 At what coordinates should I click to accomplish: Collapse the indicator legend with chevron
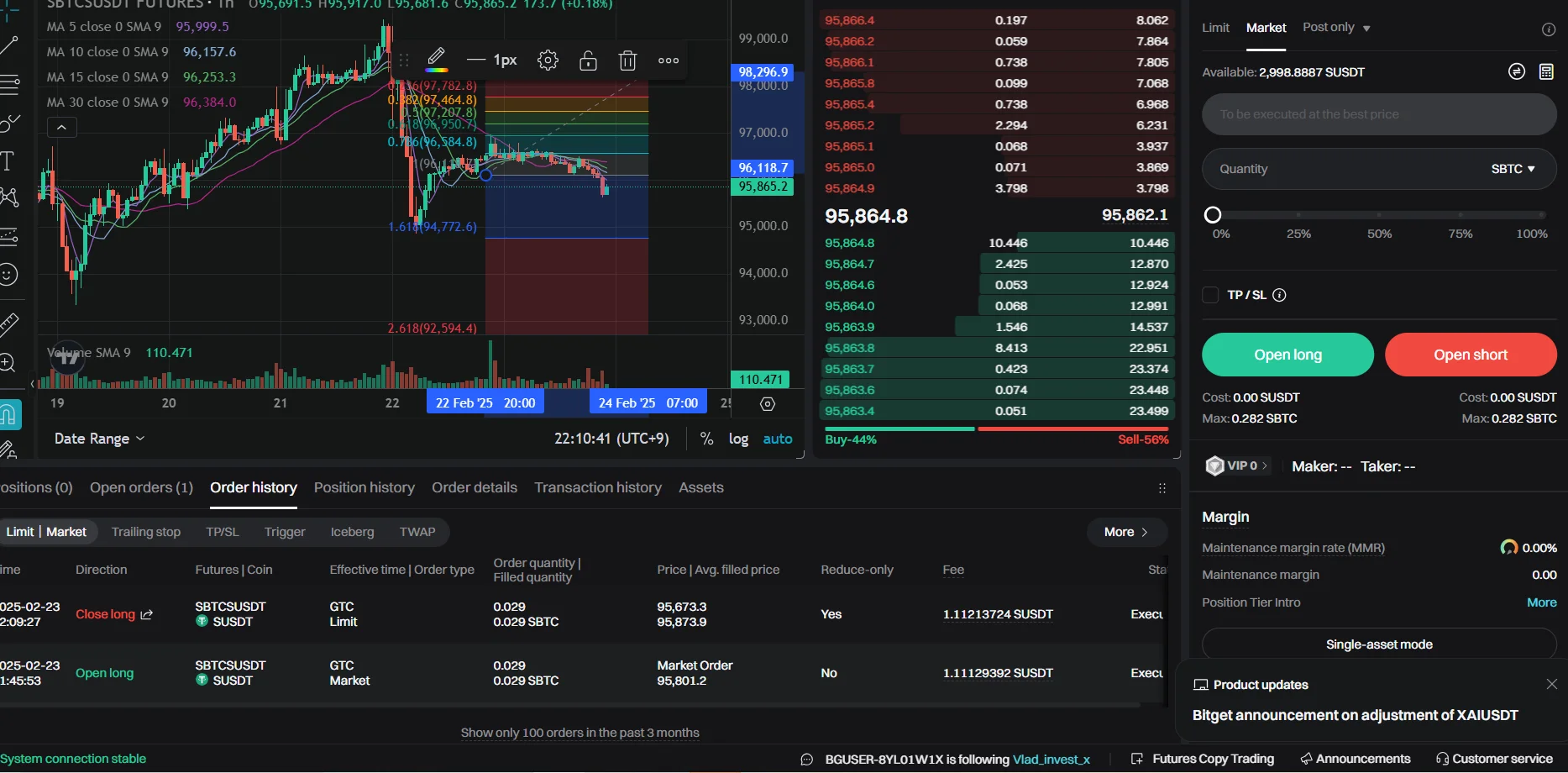(x=61, y=128)
